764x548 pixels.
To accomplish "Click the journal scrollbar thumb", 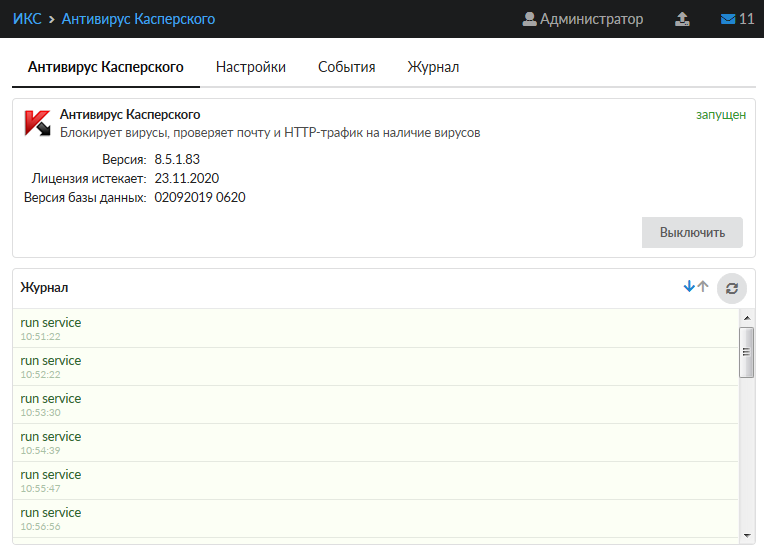I will coord(746,352).
